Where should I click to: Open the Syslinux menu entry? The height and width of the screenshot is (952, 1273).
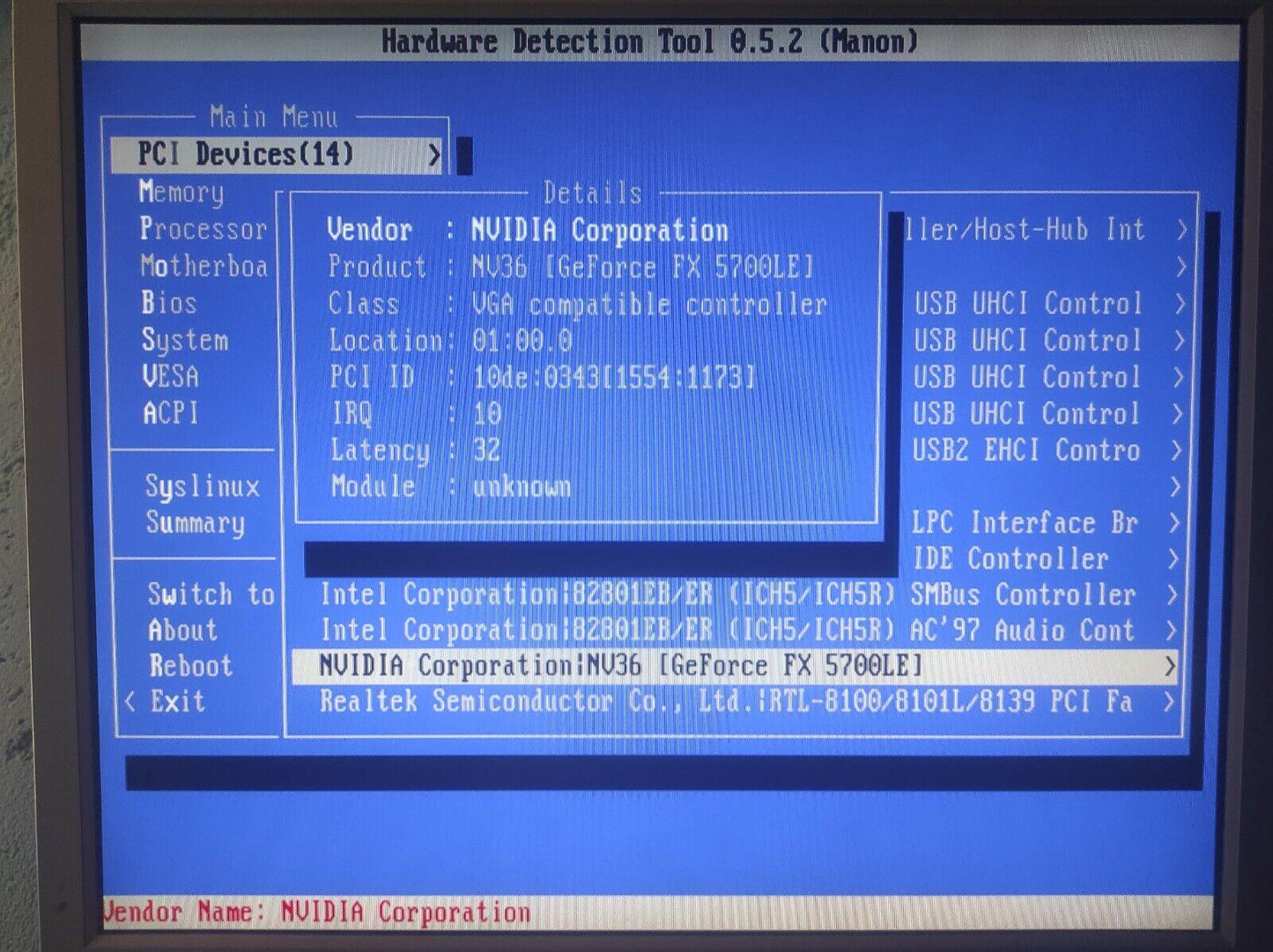point(202,486)
